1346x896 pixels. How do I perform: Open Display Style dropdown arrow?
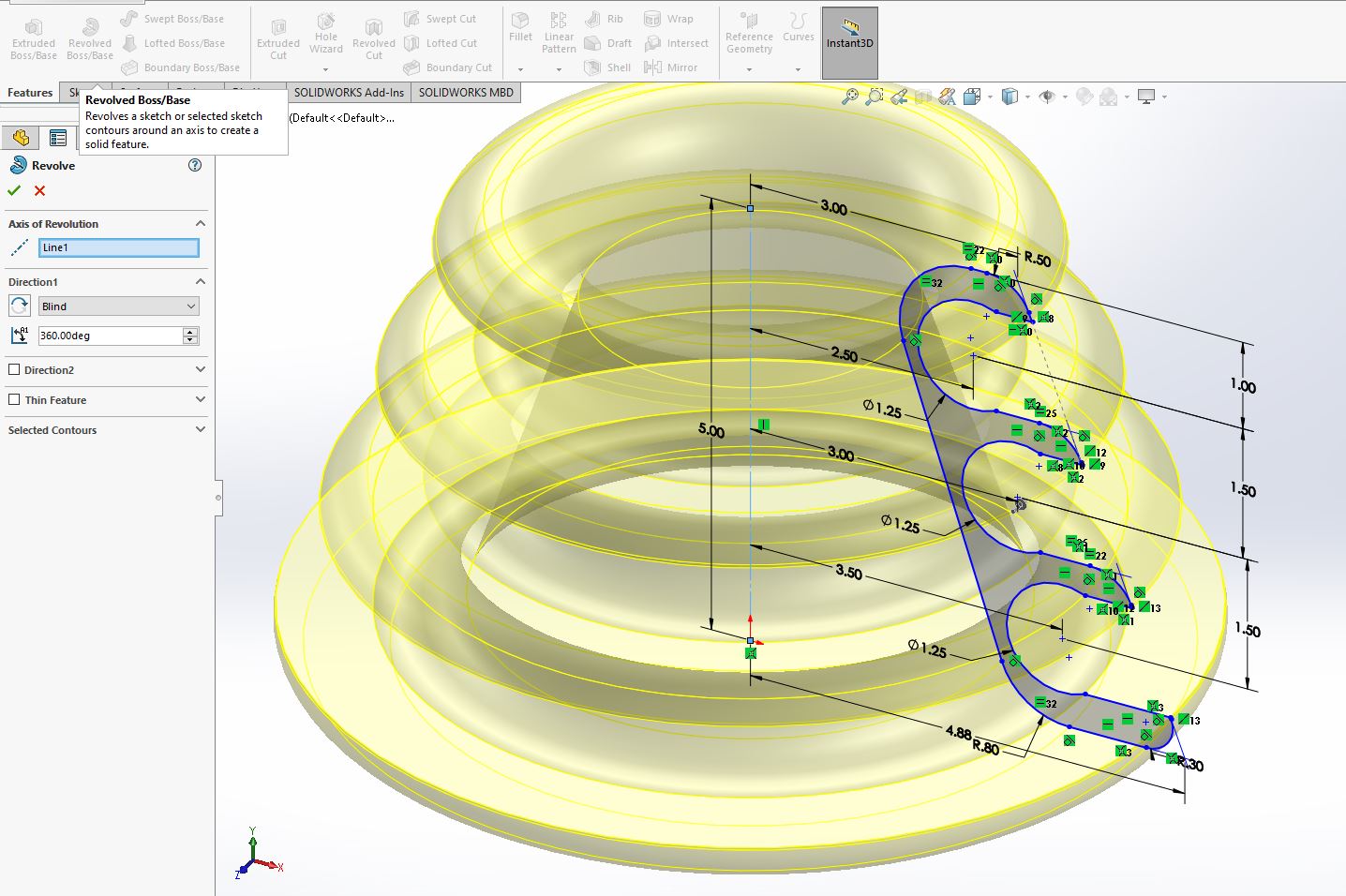point(1028,97)
